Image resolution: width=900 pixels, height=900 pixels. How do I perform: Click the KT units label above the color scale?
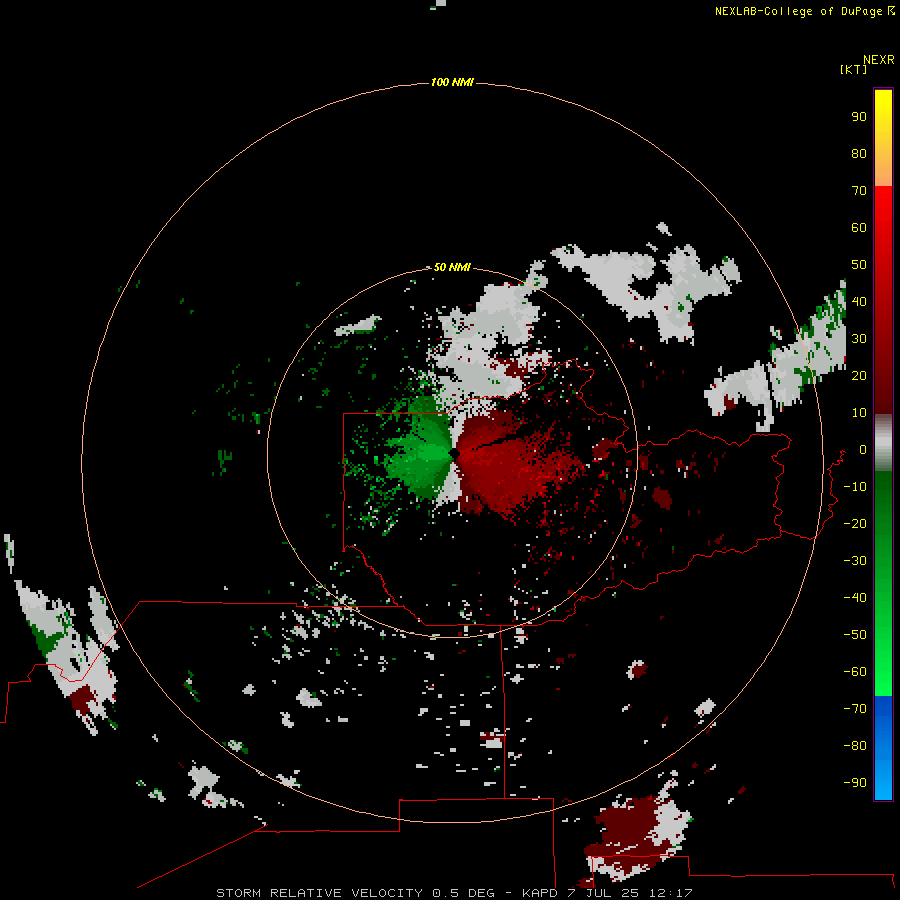854,69
